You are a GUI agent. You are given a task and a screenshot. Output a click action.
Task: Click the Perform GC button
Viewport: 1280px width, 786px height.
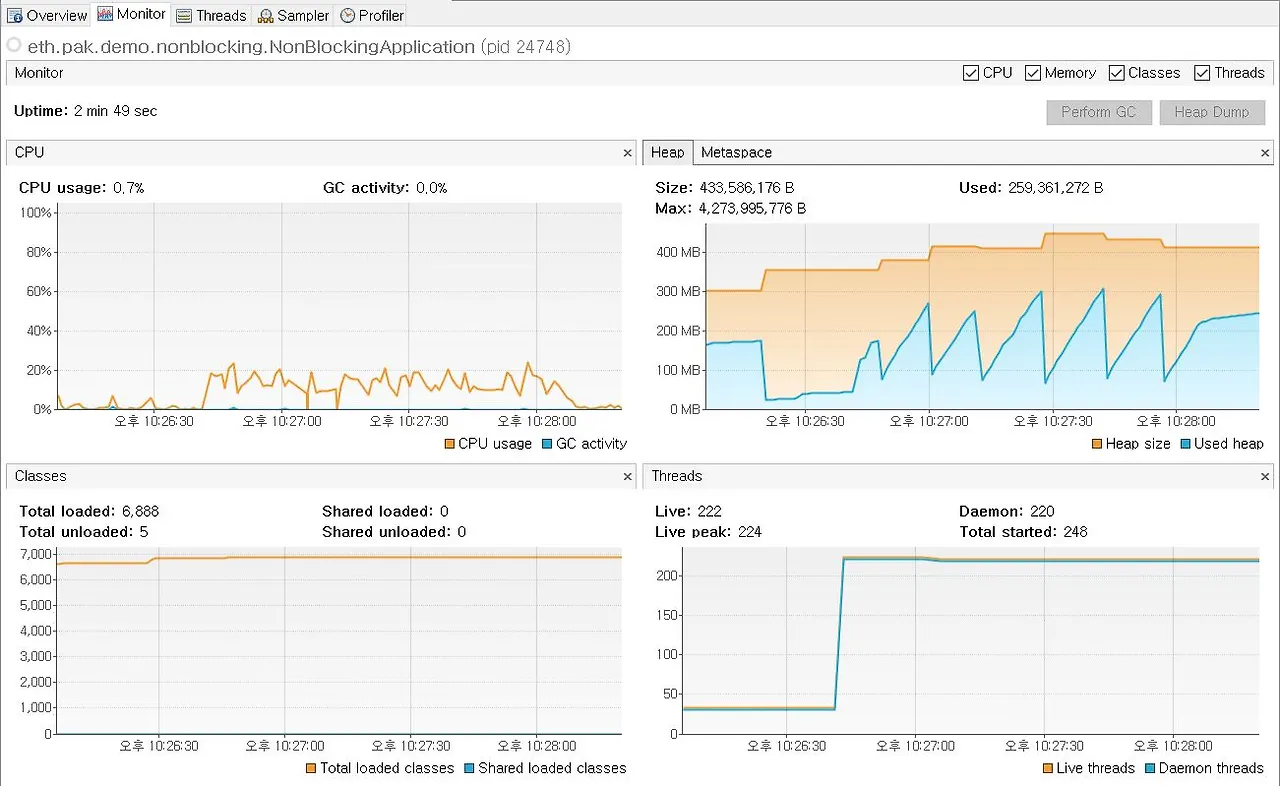point(1099,112)
